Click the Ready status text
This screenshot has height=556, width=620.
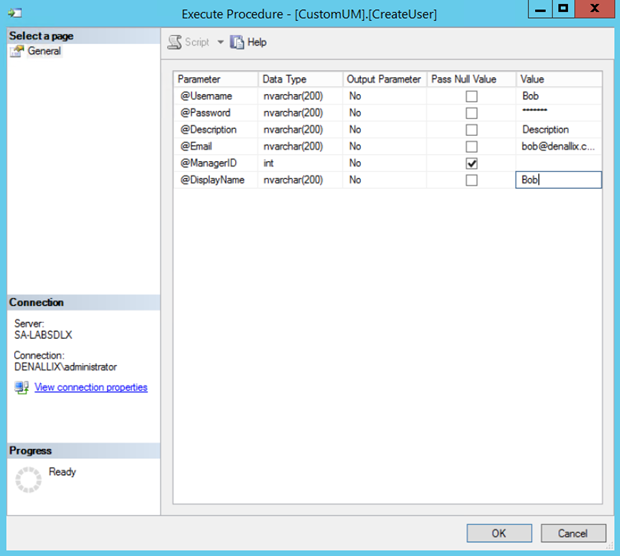tap(62, 472)
